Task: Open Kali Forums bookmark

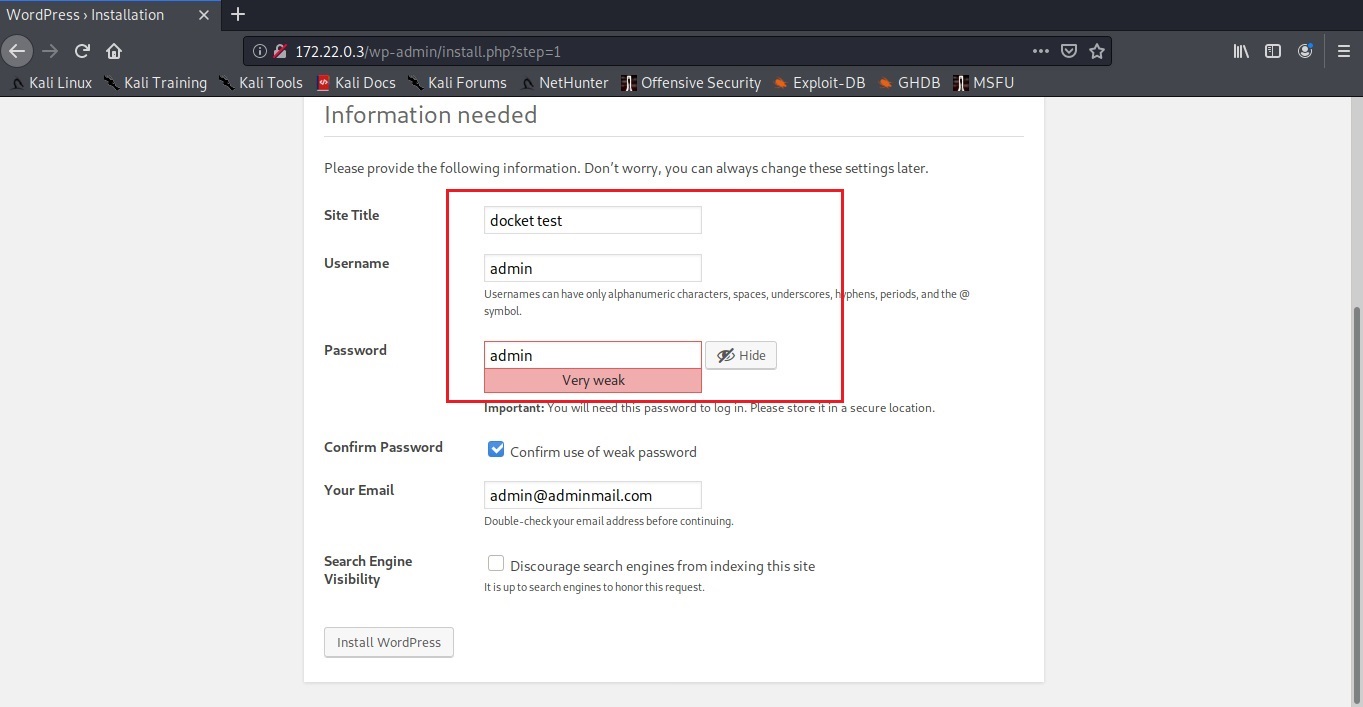Action: pyautogui.click(x=457, y=83)
